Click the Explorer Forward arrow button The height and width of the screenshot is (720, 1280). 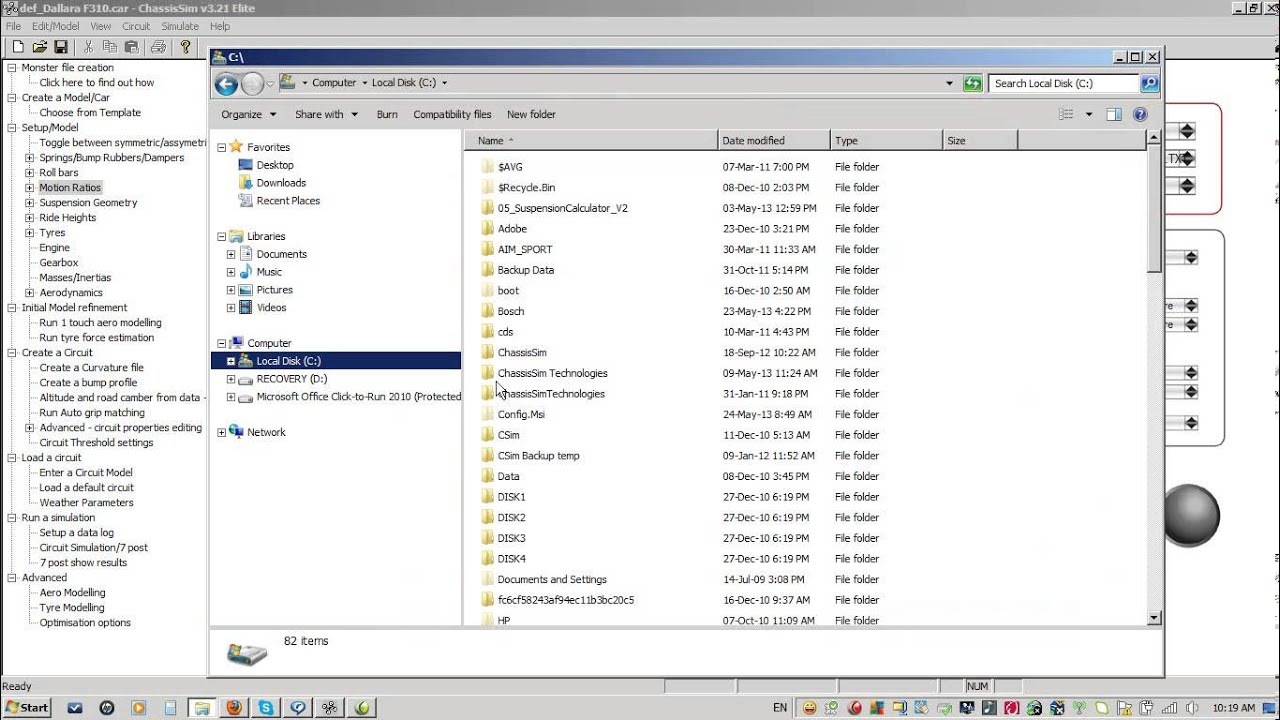(x=253, y=83)
